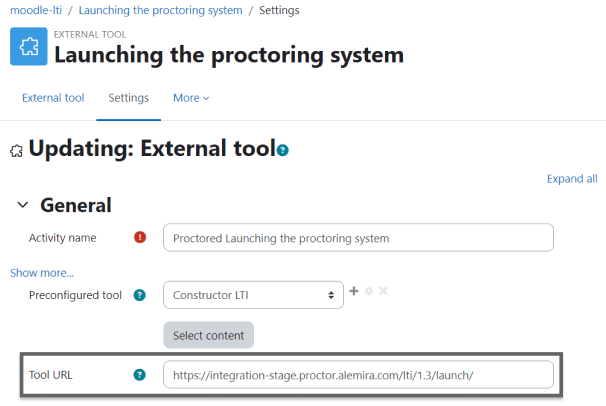Select the Settings tab
Image resolution: width=606 pixels, height=406 pixels.
click(129, 98)
